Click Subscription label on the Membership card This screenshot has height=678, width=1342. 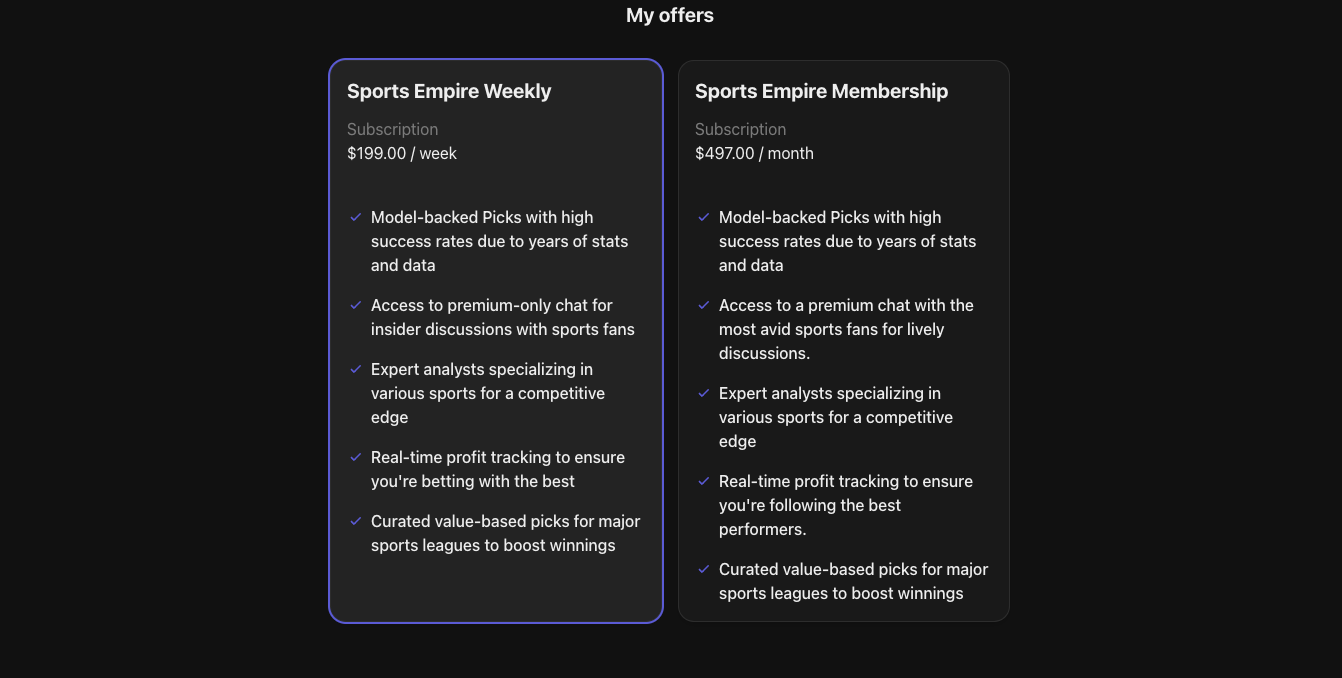(740, 129)
